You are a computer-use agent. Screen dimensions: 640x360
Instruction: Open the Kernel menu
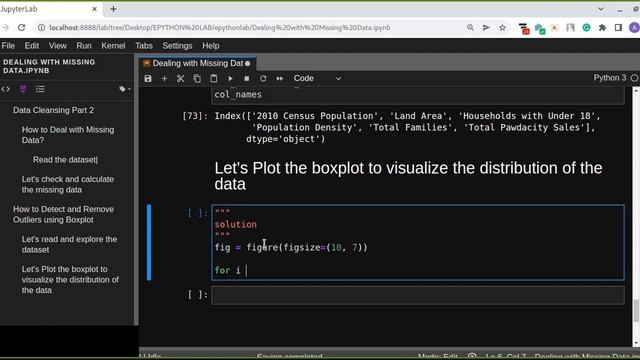point(113,46)
